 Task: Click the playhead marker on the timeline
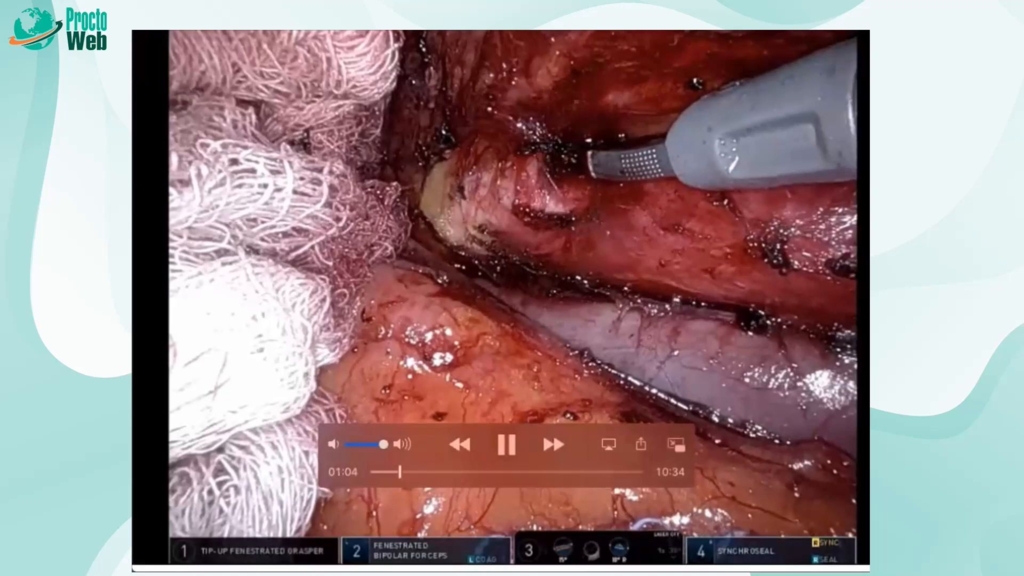[x=399, y=472]
